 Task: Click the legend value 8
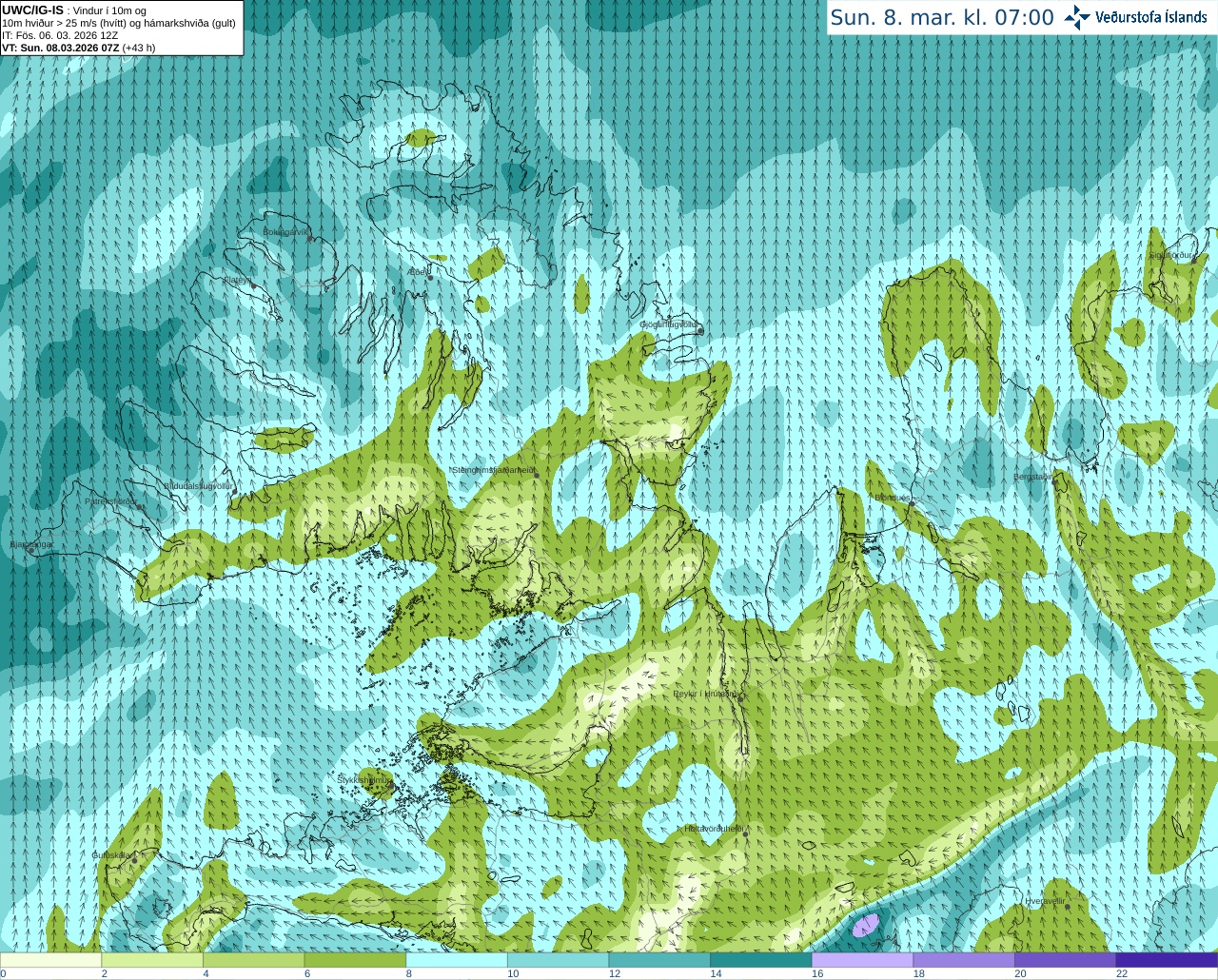pyautogui.click(x=409, y=973)
